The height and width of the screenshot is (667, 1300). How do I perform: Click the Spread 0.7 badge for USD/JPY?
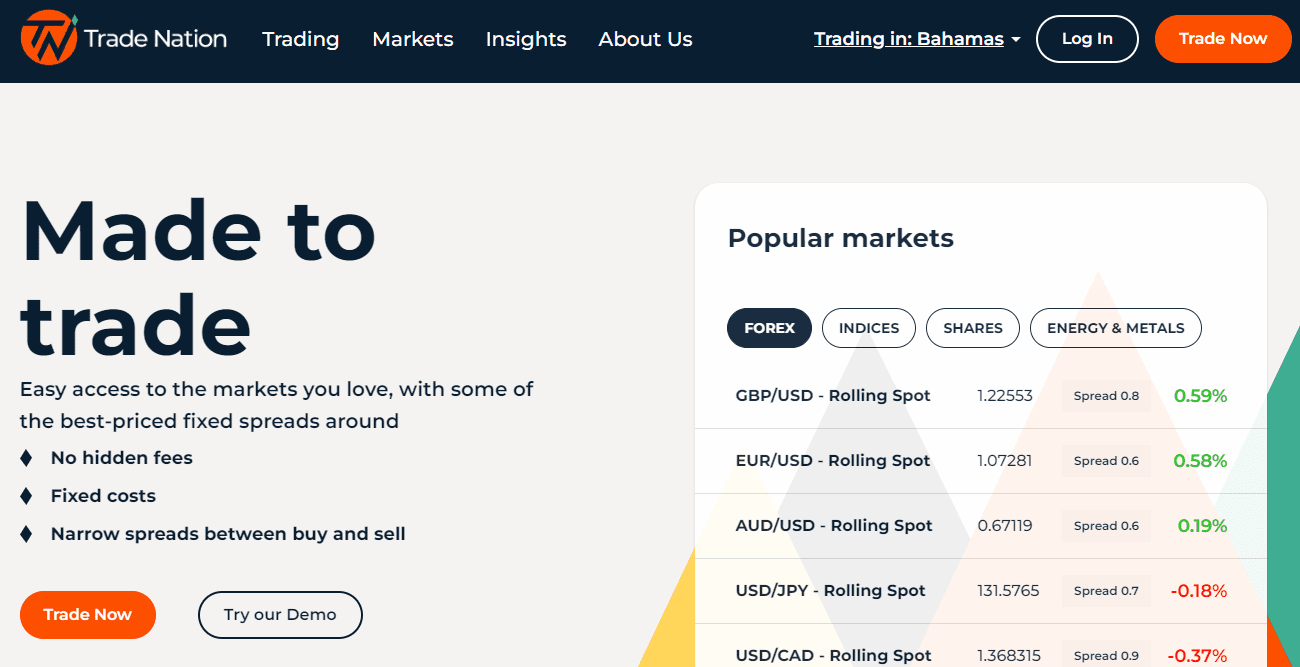pyautogui.click(x=1106, y=591)
